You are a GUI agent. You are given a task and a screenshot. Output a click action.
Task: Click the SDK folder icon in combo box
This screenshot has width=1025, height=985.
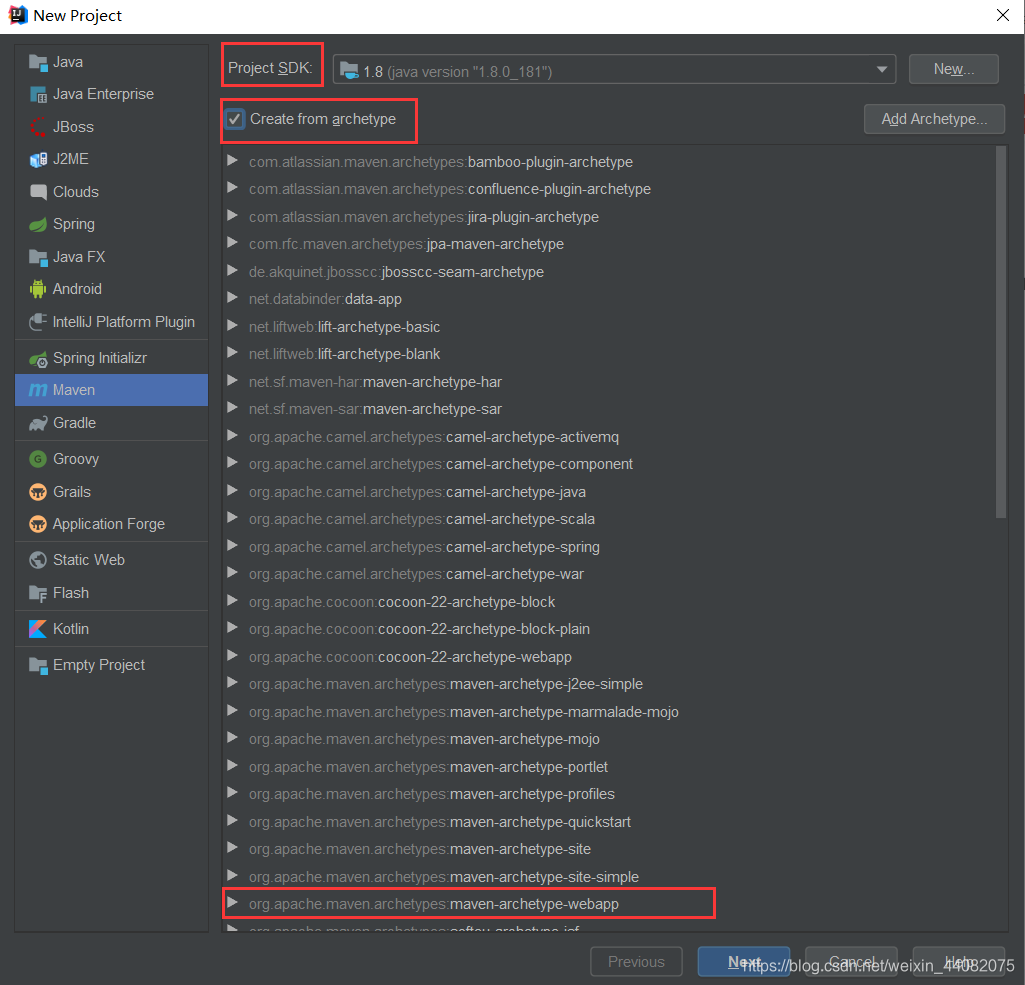[350, 71]
